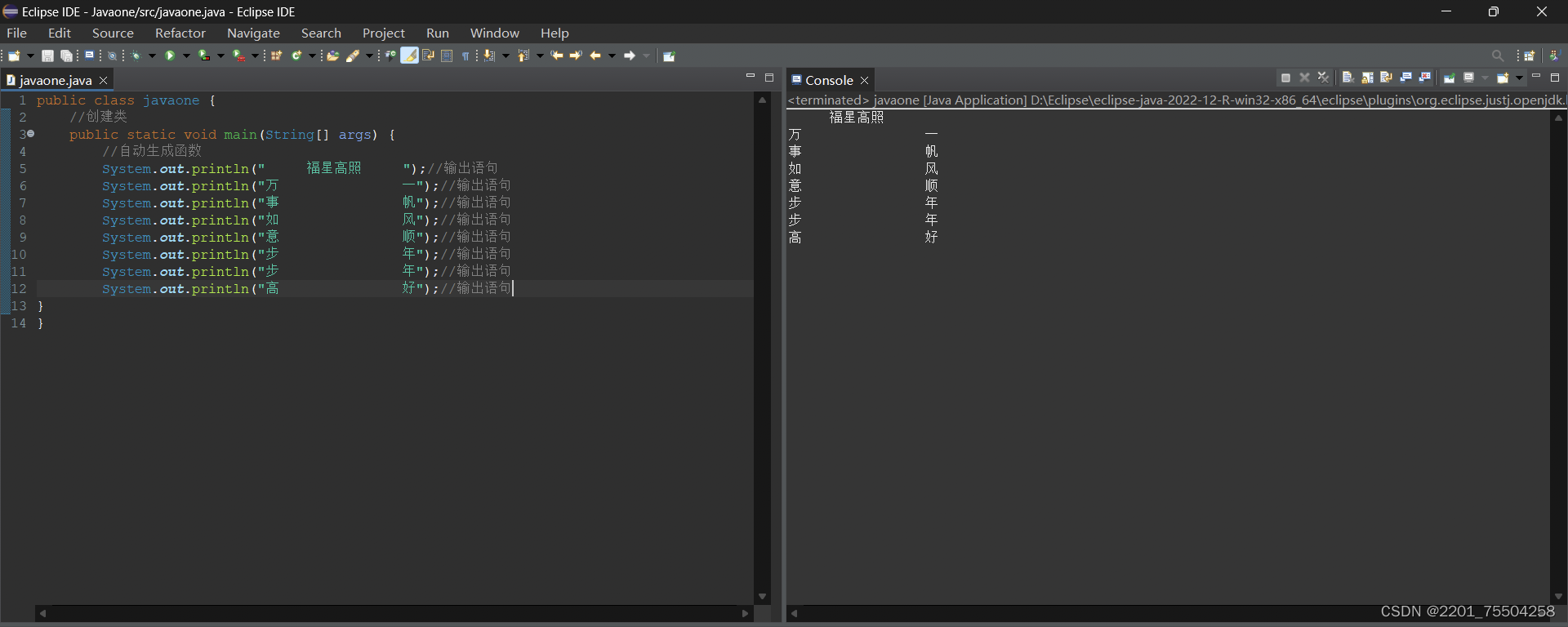Toggle editor Word Wrap
The height and width of the screenshot is (627, 1568).
coord(428,56)
